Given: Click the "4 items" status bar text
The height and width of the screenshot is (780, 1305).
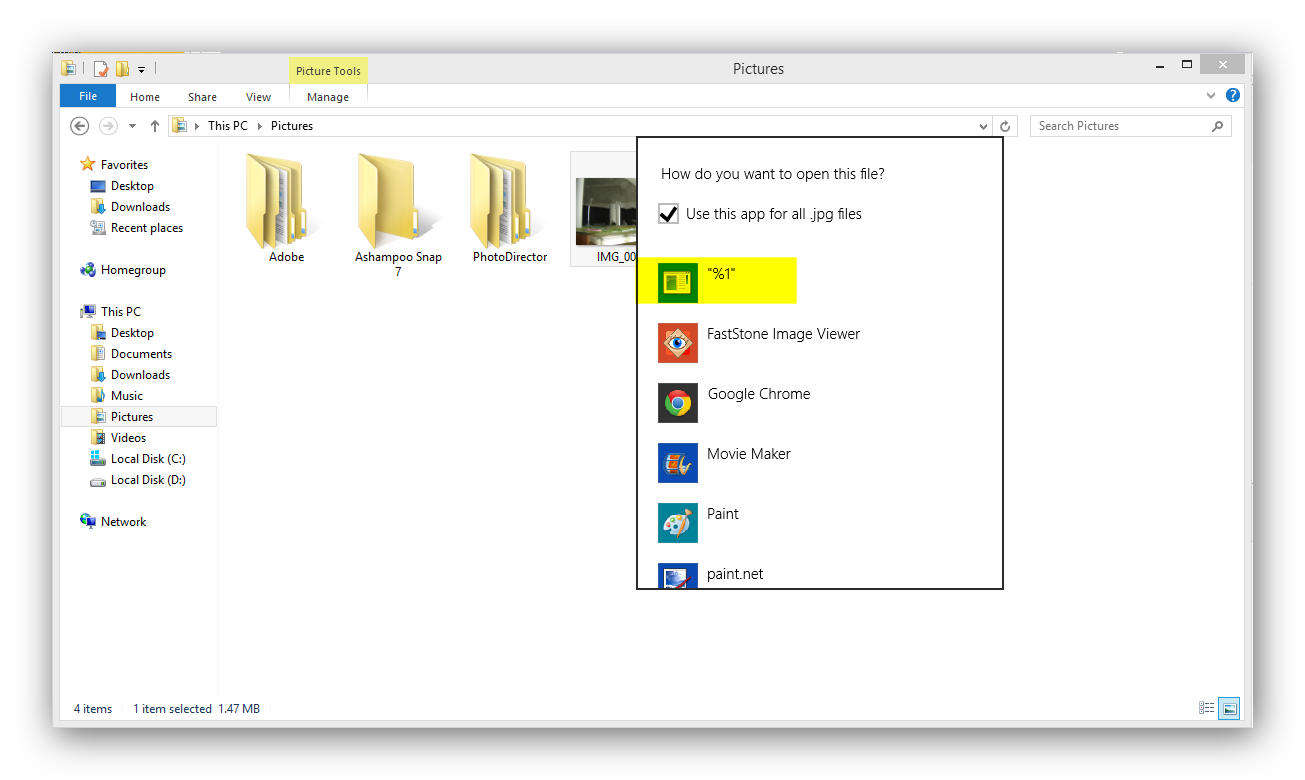Looking at the screenshot, I should [93, 709].
